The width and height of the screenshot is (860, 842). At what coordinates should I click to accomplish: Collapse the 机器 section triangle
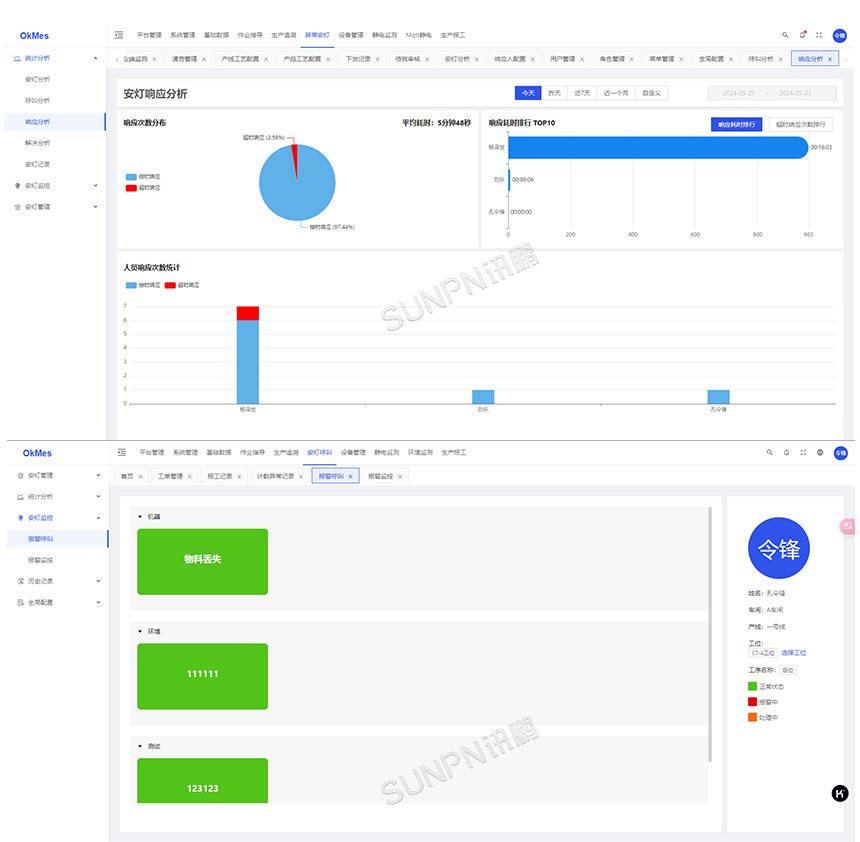(140, 517)
